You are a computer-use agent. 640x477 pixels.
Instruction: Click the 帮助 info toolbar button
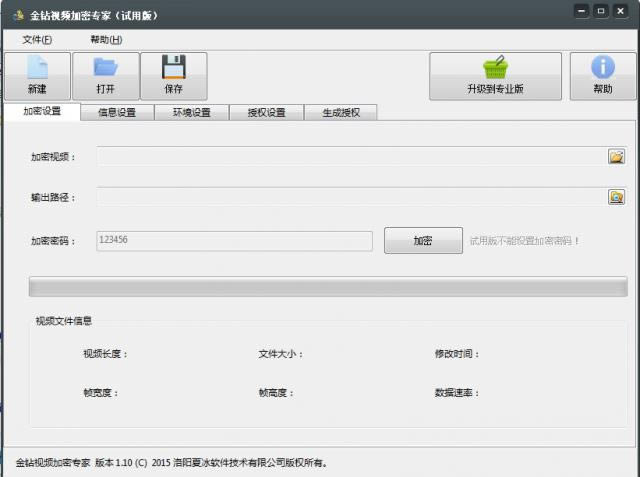point(603,76)
